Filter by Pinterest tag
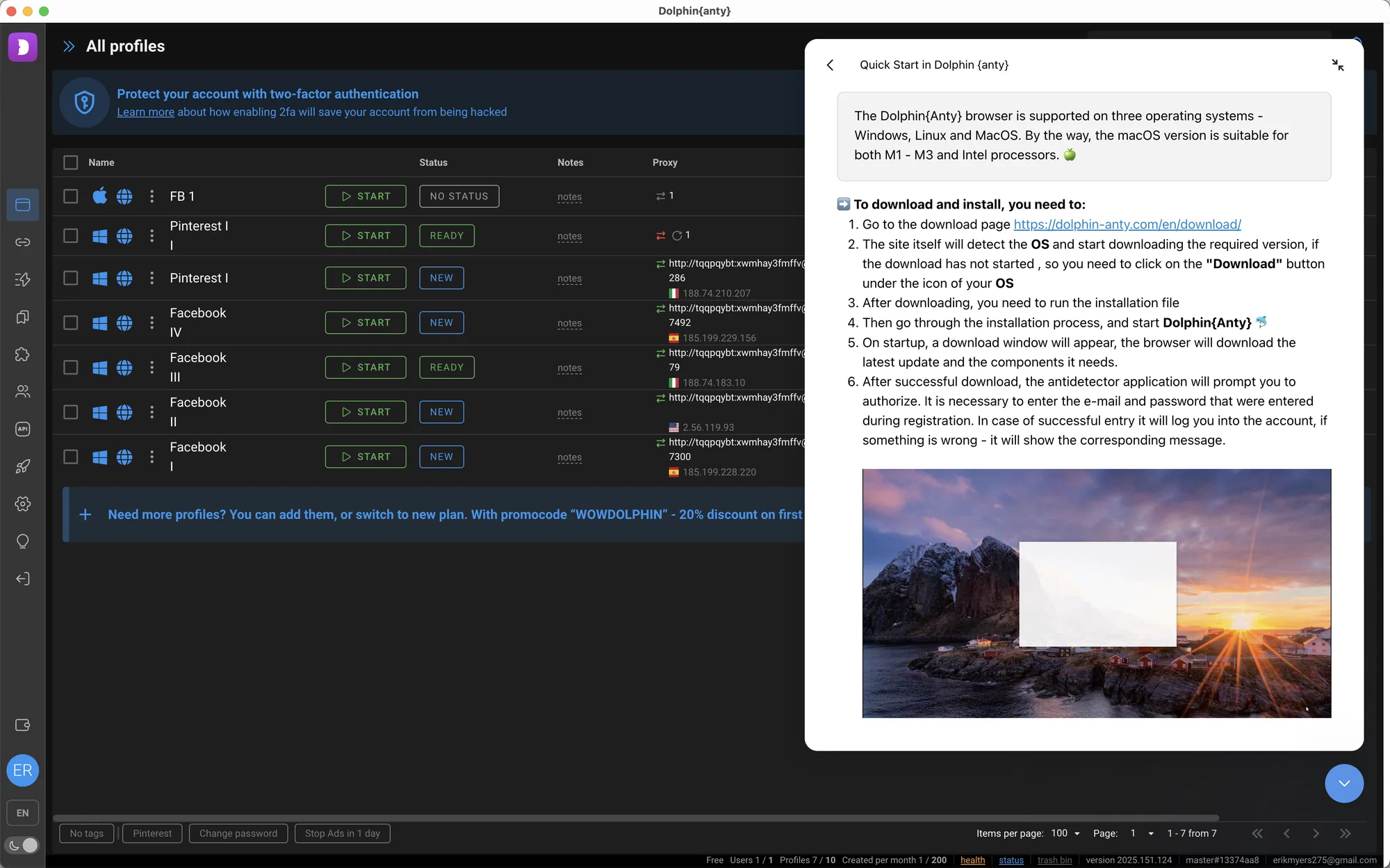Screen dimensions: 1390x868 tap(152, 833)
